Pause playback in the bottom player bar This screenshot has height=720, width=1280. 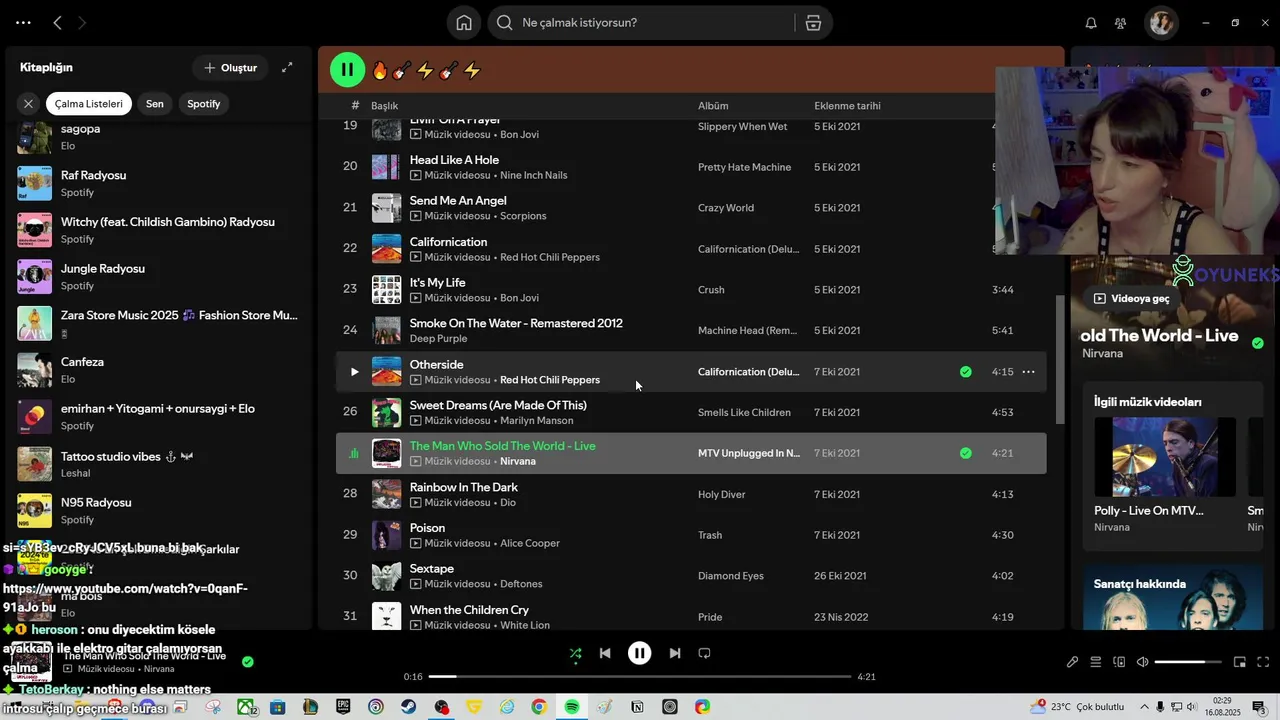[640, 653]
